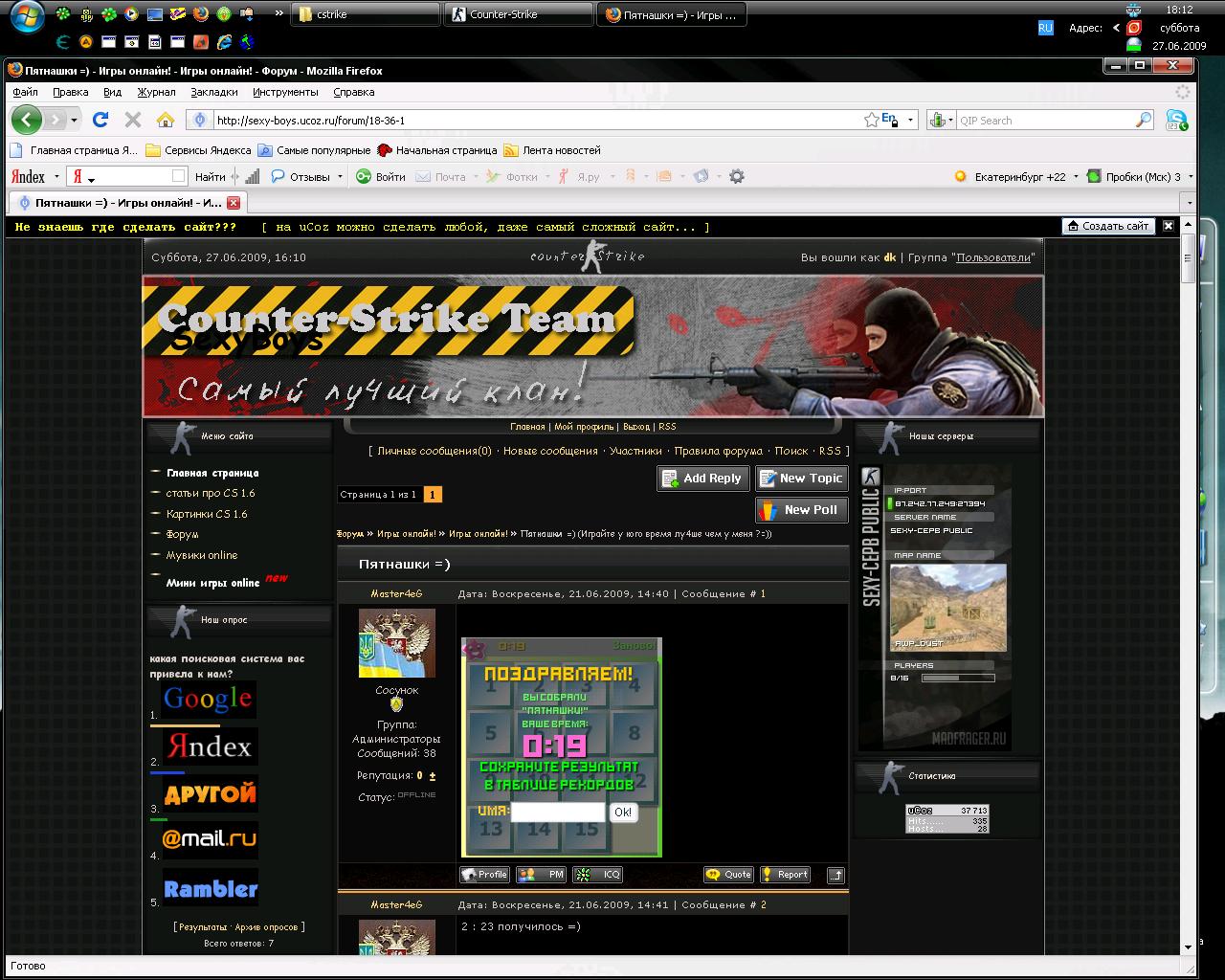Expand Пробки (Мск) traffic dropdown
Image resolution: width=1225 pixels, height=980 pixels.
click(1191, 177)
